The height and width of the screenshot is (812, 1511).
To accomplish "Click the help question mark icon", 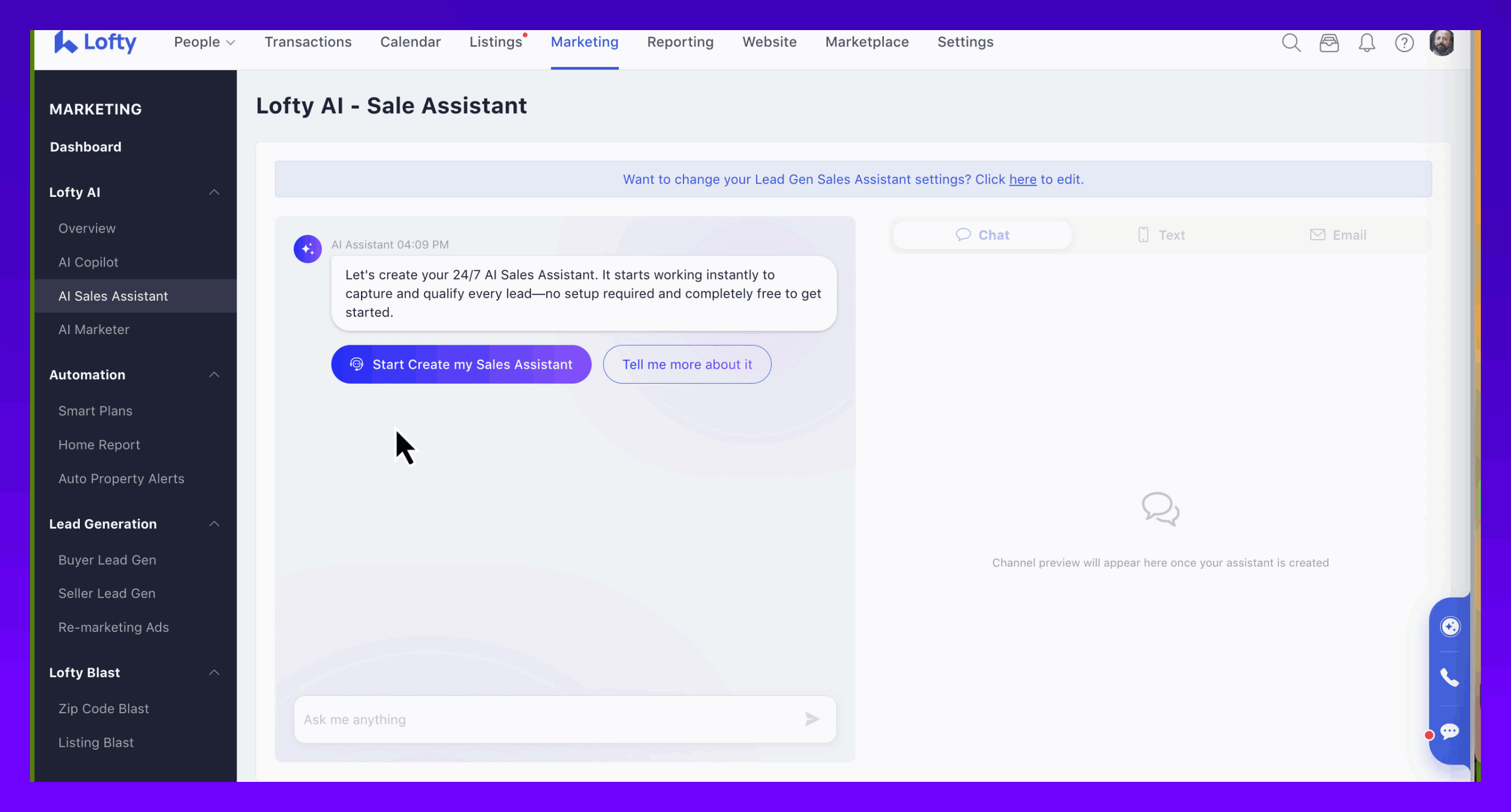I will pos(1404,43).
